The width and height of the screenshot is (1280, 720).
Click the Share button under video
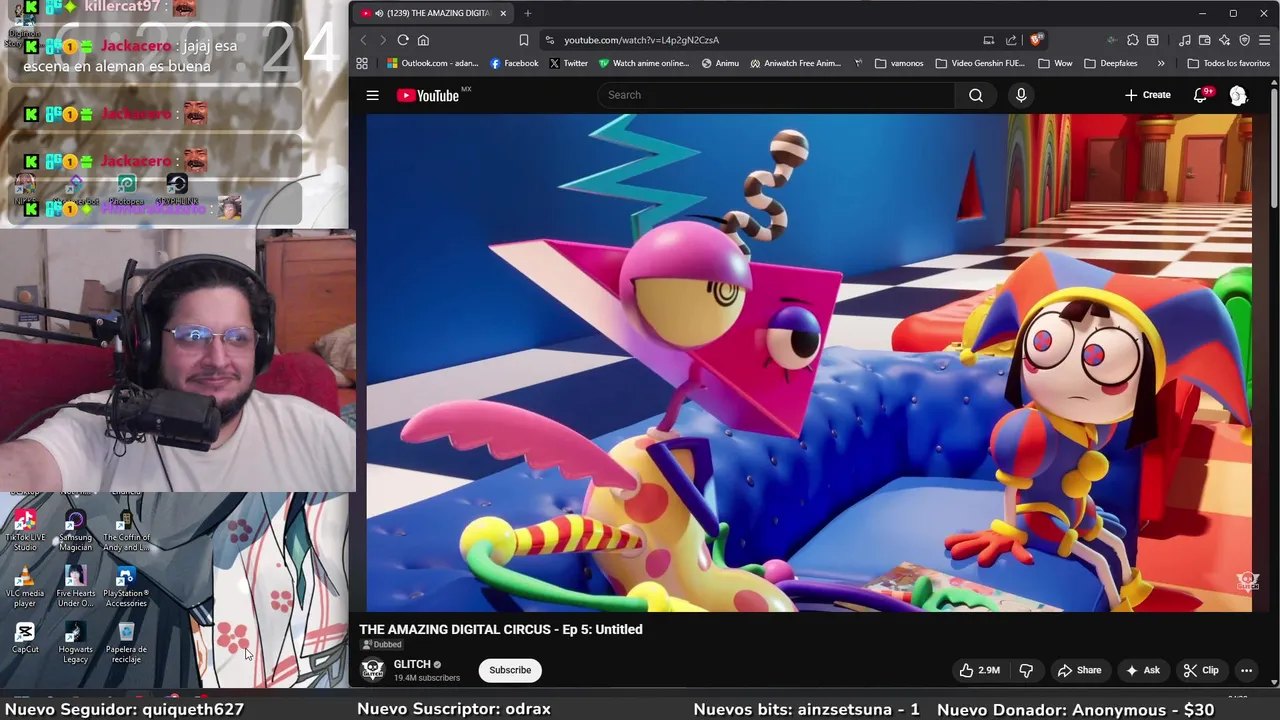point(1080,670)
